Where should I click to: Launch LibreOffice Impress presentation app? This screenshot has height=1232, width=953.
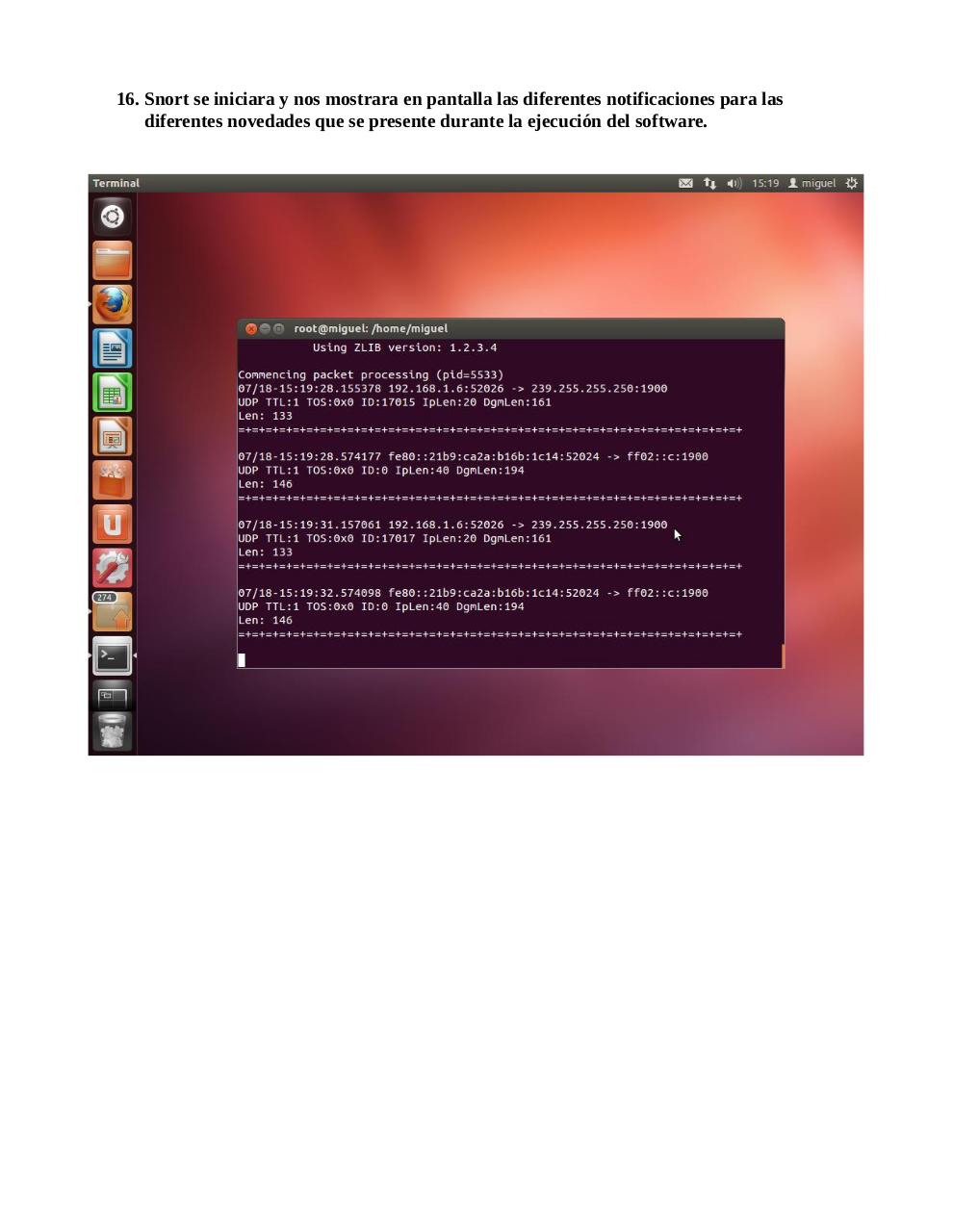[113, 436]
